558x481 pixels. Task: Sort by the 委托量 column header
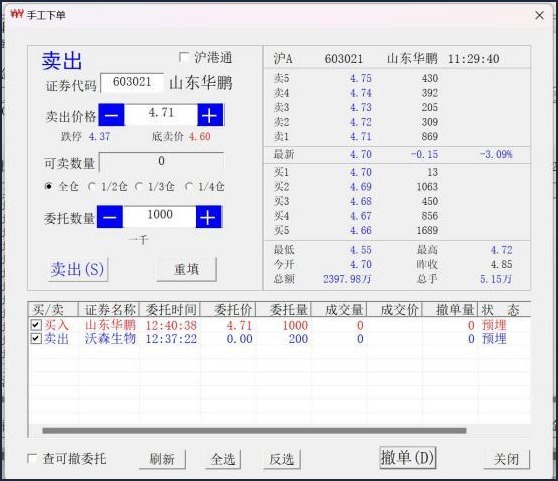(283, 310)
